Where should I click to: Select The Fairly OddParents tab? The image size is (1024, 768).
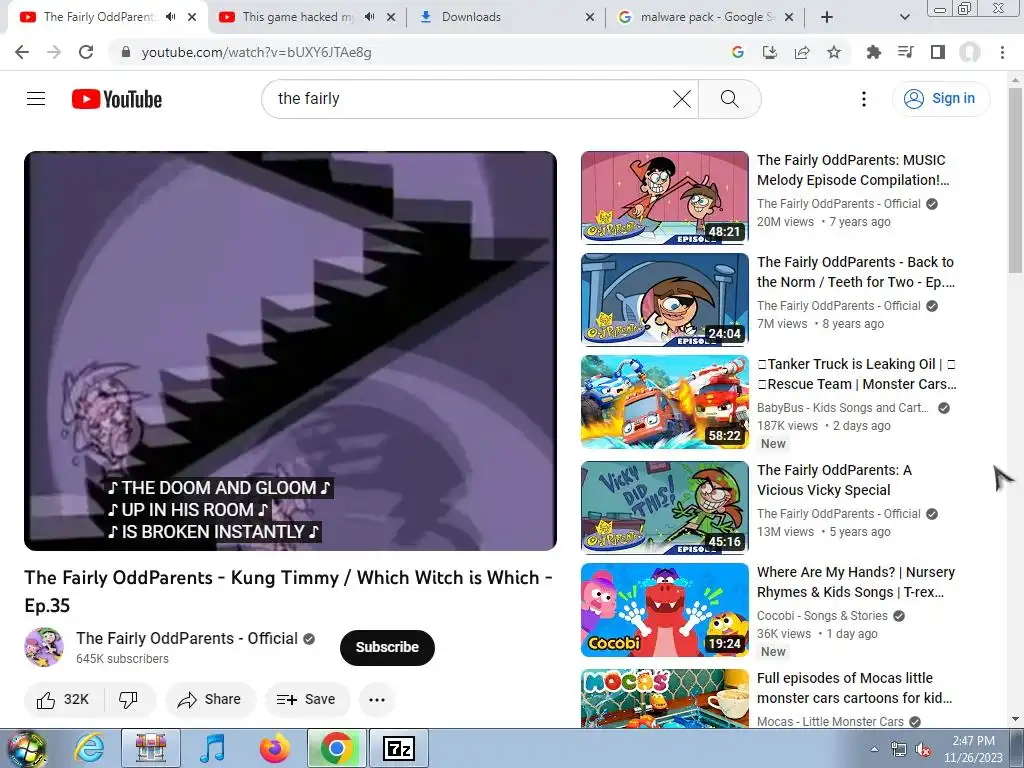(x=108, y=17)
